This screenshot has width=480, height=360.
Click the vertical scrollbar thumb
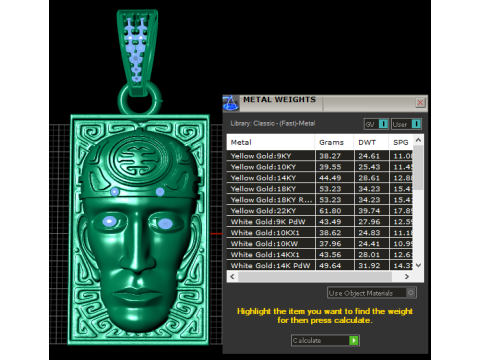click(x=418, y=168)
